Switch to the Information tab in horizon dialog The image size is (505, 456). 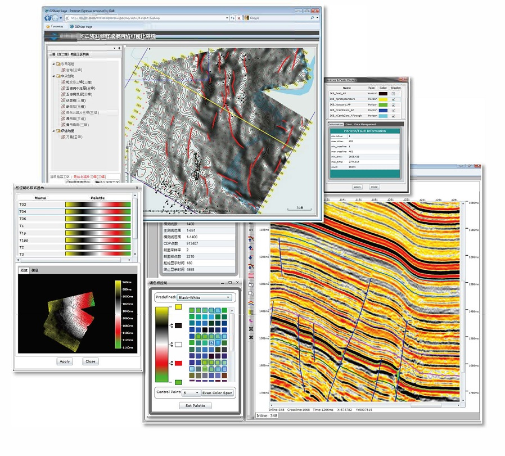(336, 124)
